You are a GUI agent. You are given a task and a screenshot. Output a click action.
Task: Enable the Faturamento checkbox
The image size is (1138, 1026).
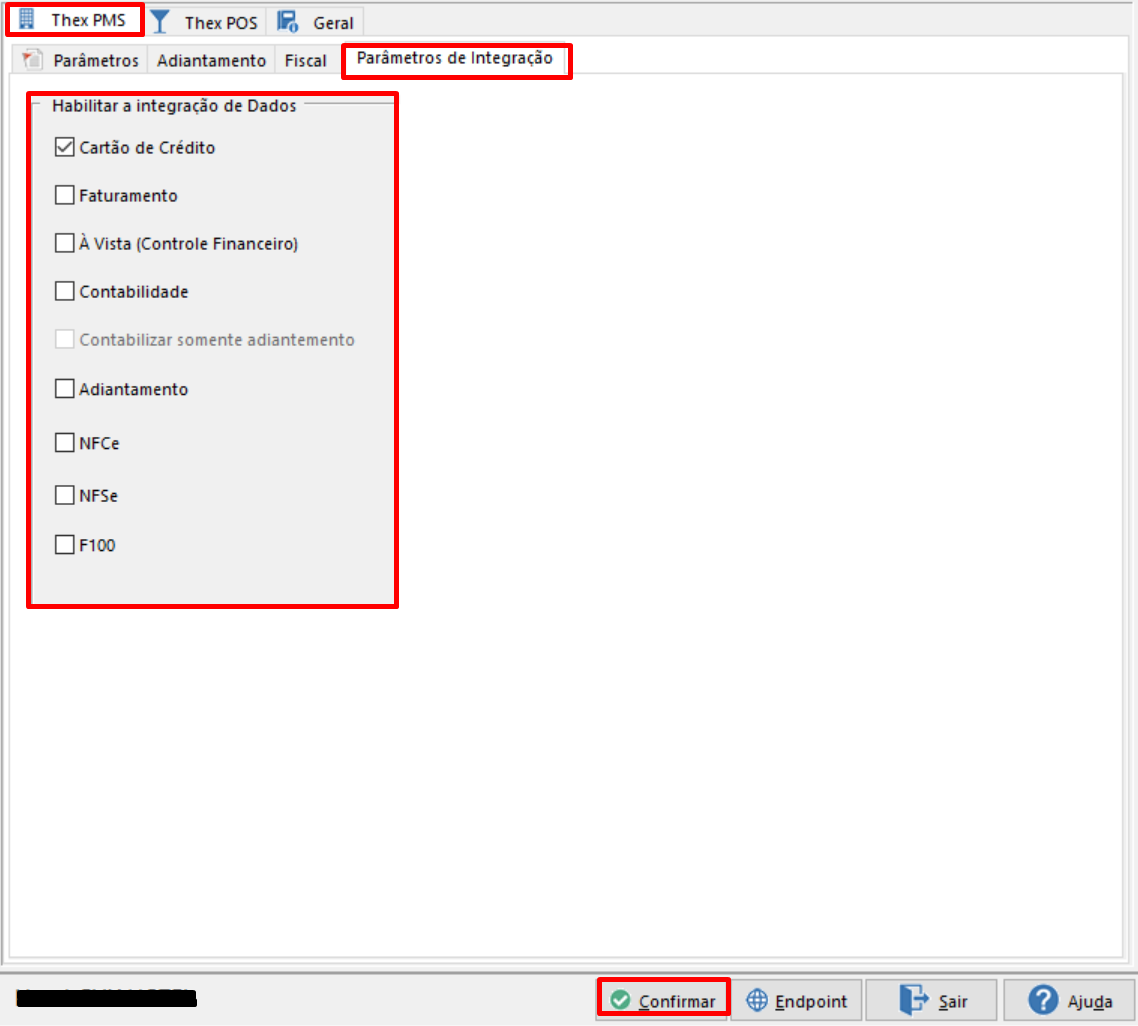pyautogui.click(x=65, y=195)
